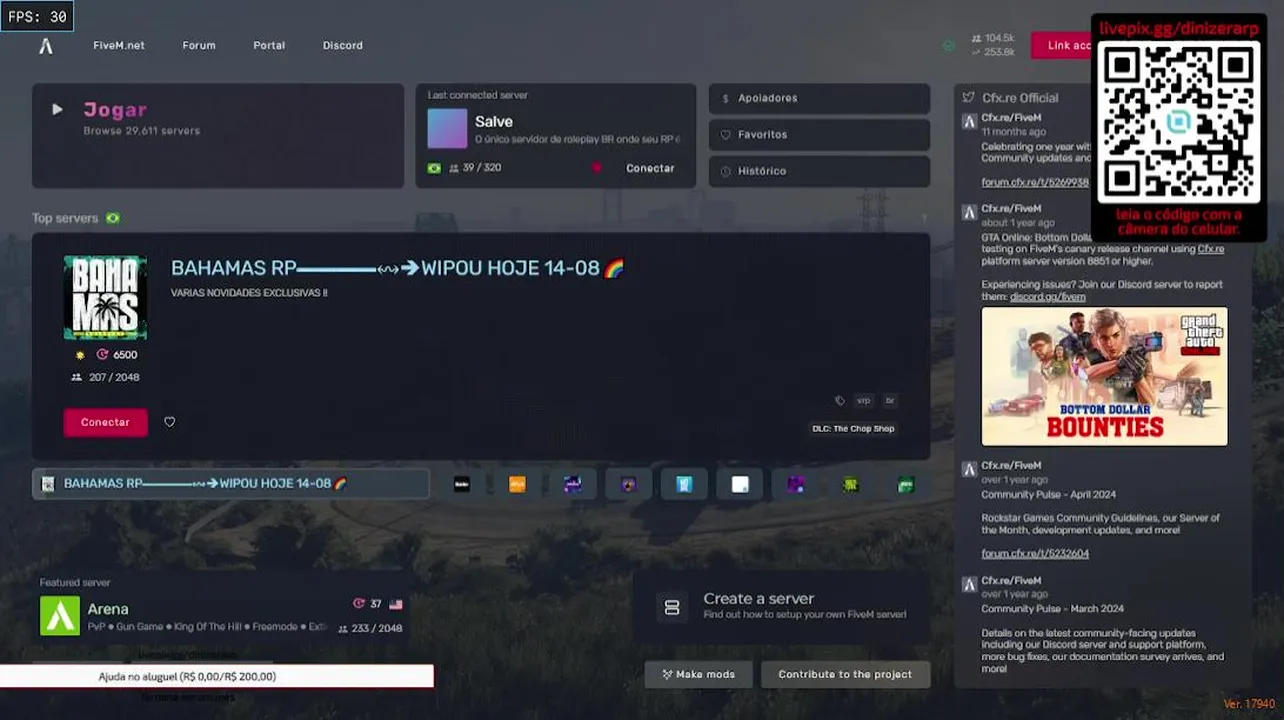Click the Community Pulse - March 2024 post
The height and width of the screenshot is (720, 1284).
pyautogui.click(x=1052, y=608)
